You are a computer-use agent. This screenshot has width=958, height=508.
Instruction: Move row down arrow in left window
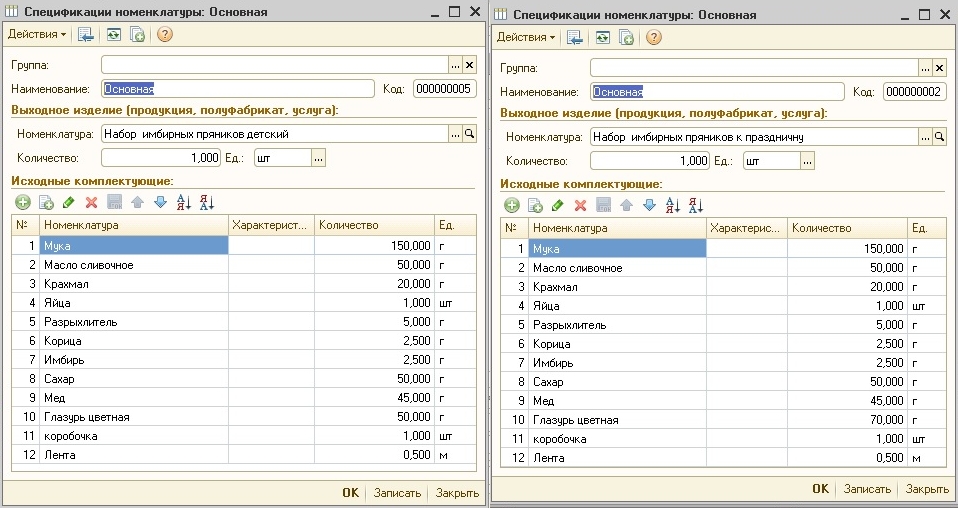[160, 202]
